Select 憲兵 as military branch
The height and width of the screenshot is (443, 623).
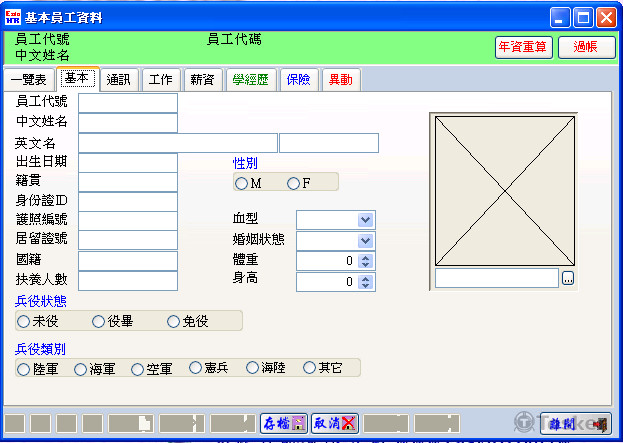195,368
